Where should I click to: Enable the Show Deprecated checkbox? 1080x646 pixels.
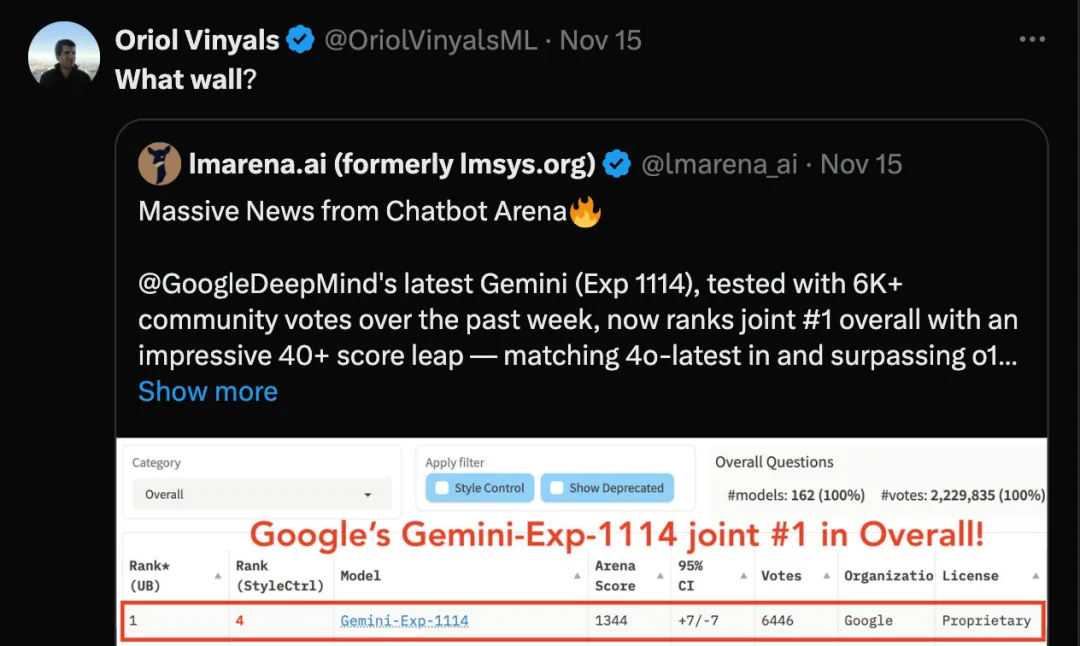[x=557, y=488]
